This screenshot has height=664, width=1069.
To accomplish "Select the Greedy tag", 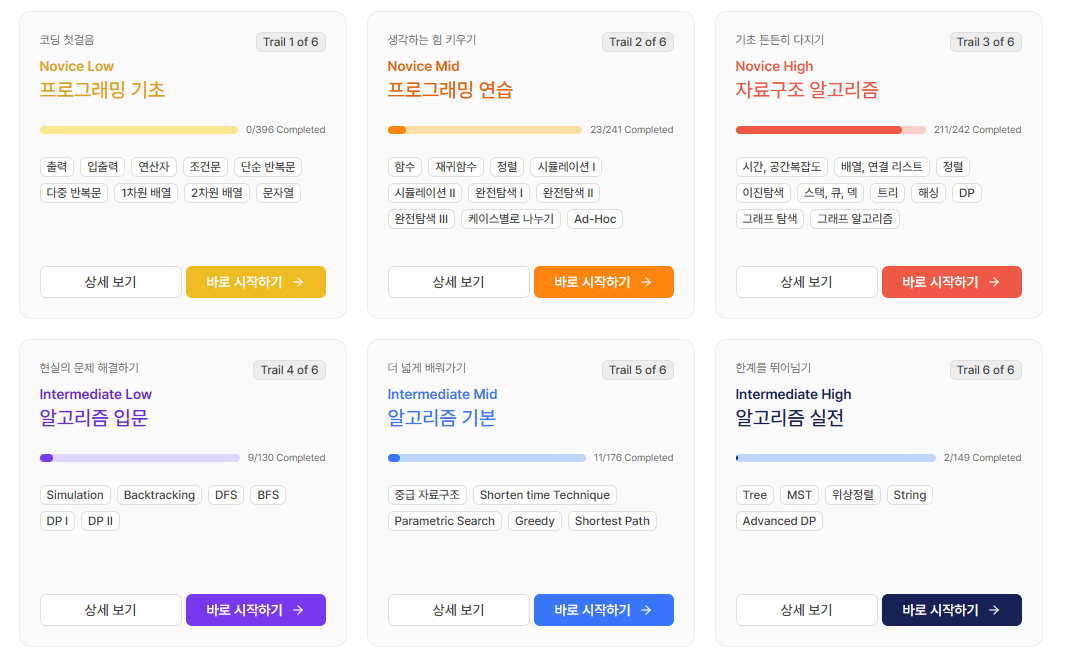I will (534, 520).
